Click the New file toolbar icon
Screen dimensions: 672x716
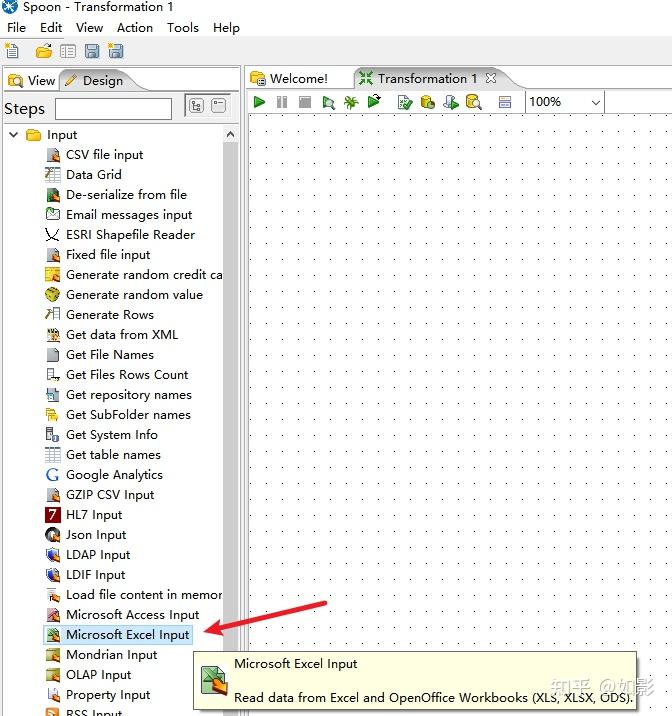pos(12,51)
